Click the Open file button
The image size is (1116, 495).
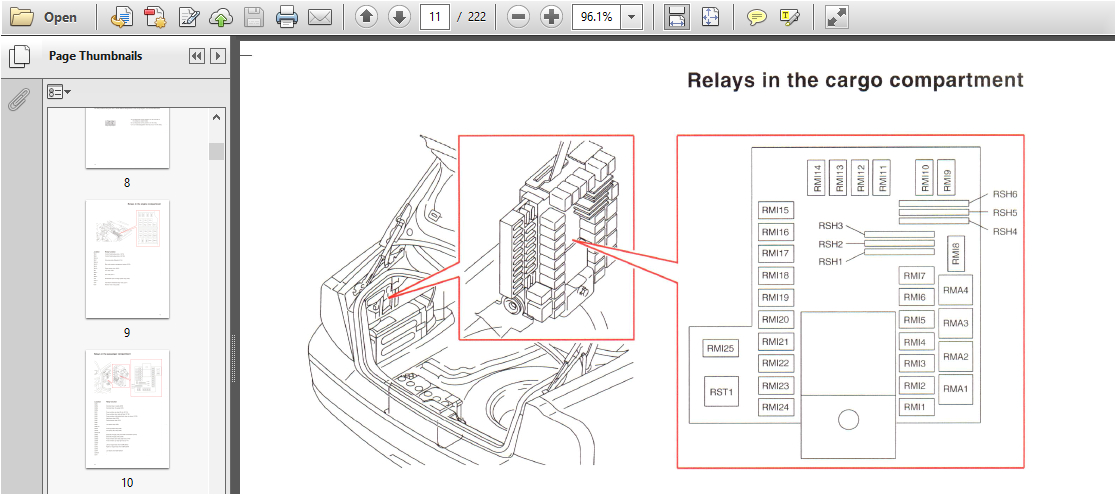[45, 17]
